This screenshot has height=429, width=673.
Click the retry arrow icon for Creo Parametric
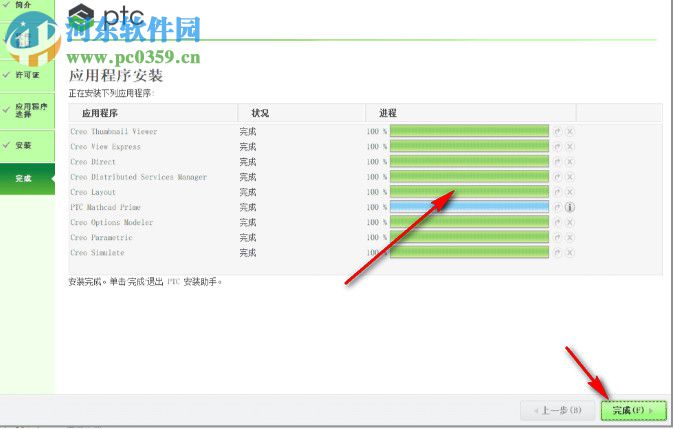point(557,237)
